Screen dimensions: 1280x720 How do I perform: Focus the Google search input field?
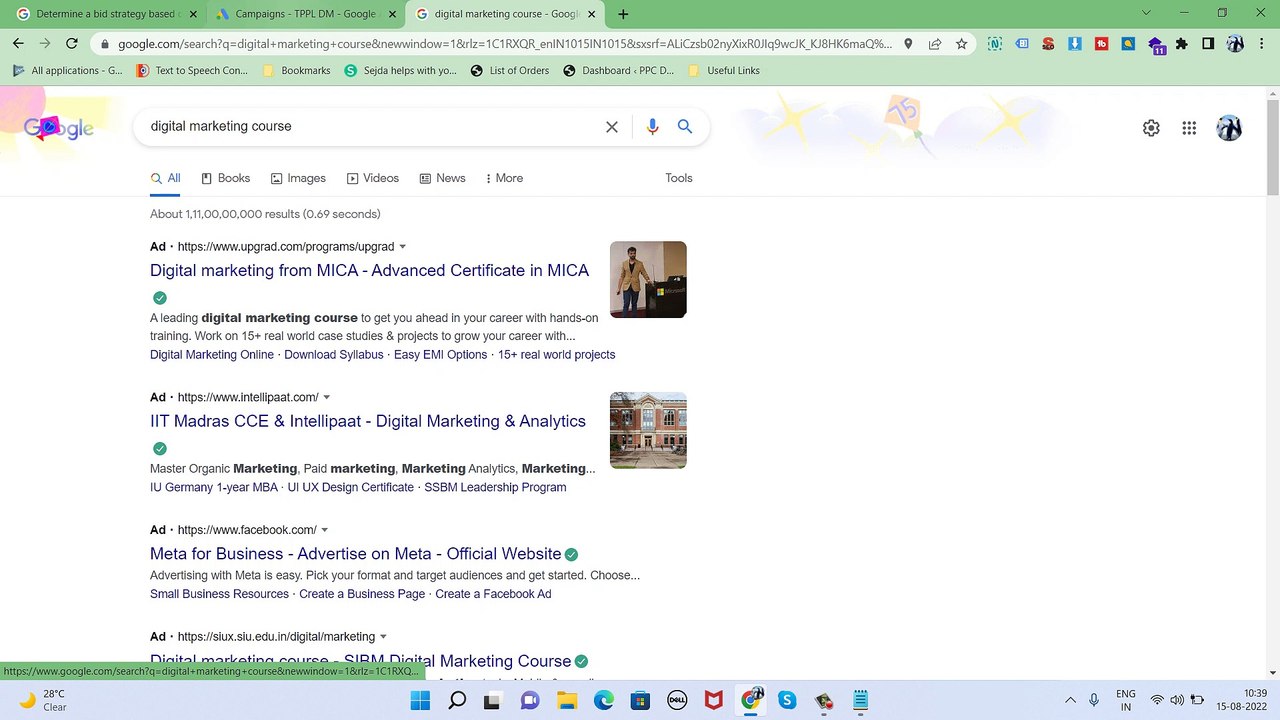[x=370, y=127]
